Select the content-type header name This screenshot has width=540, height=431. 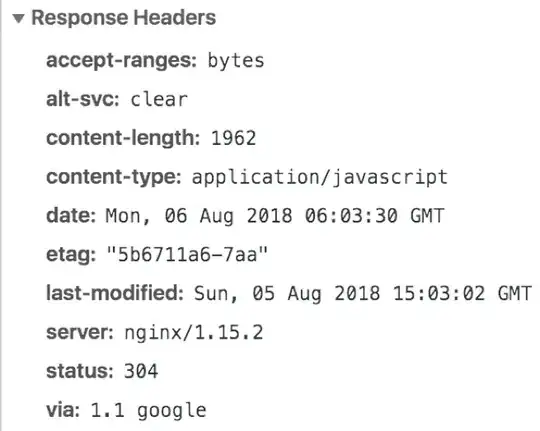coord(114,177)
